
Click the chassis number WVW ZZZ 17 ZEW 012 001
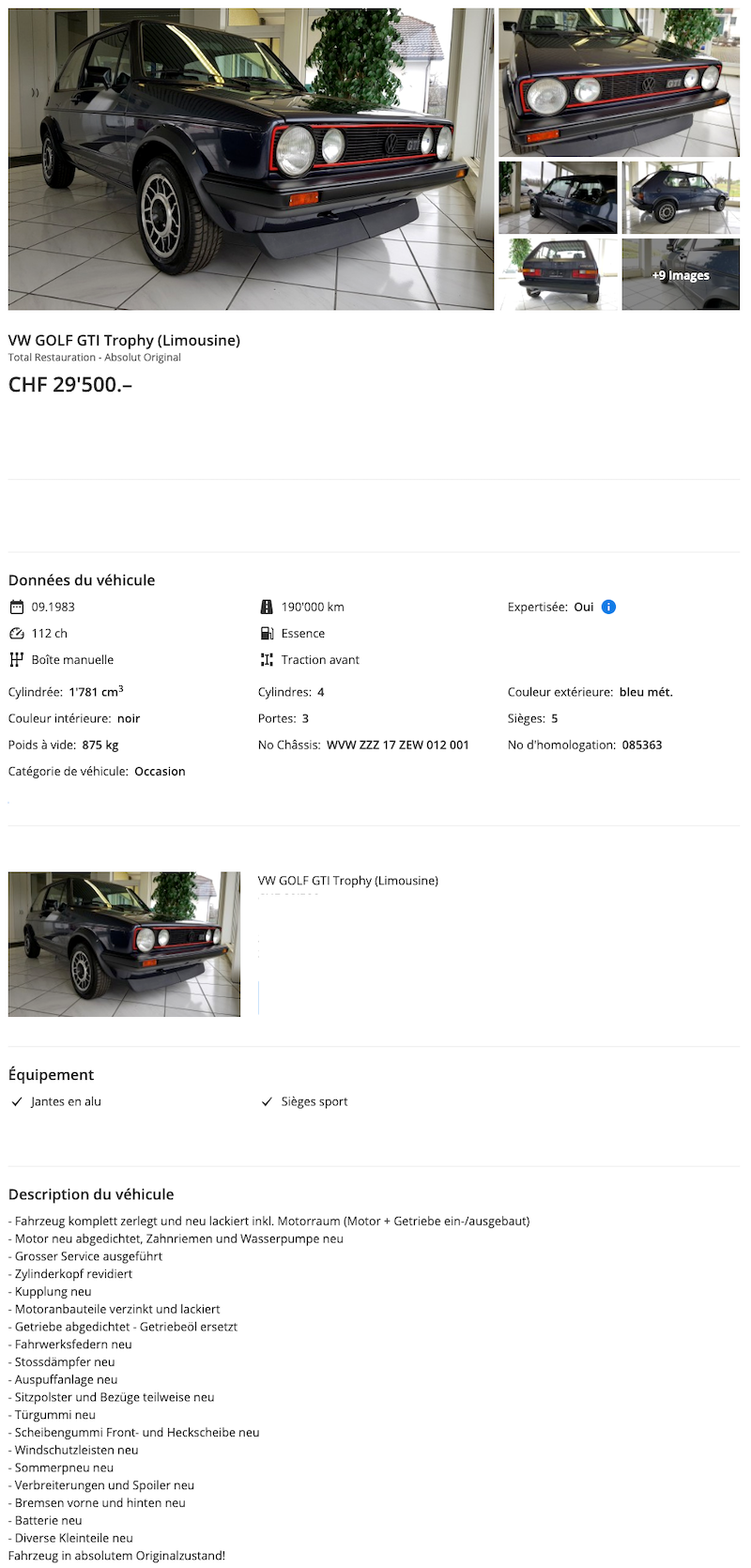(x=398, y=745)
